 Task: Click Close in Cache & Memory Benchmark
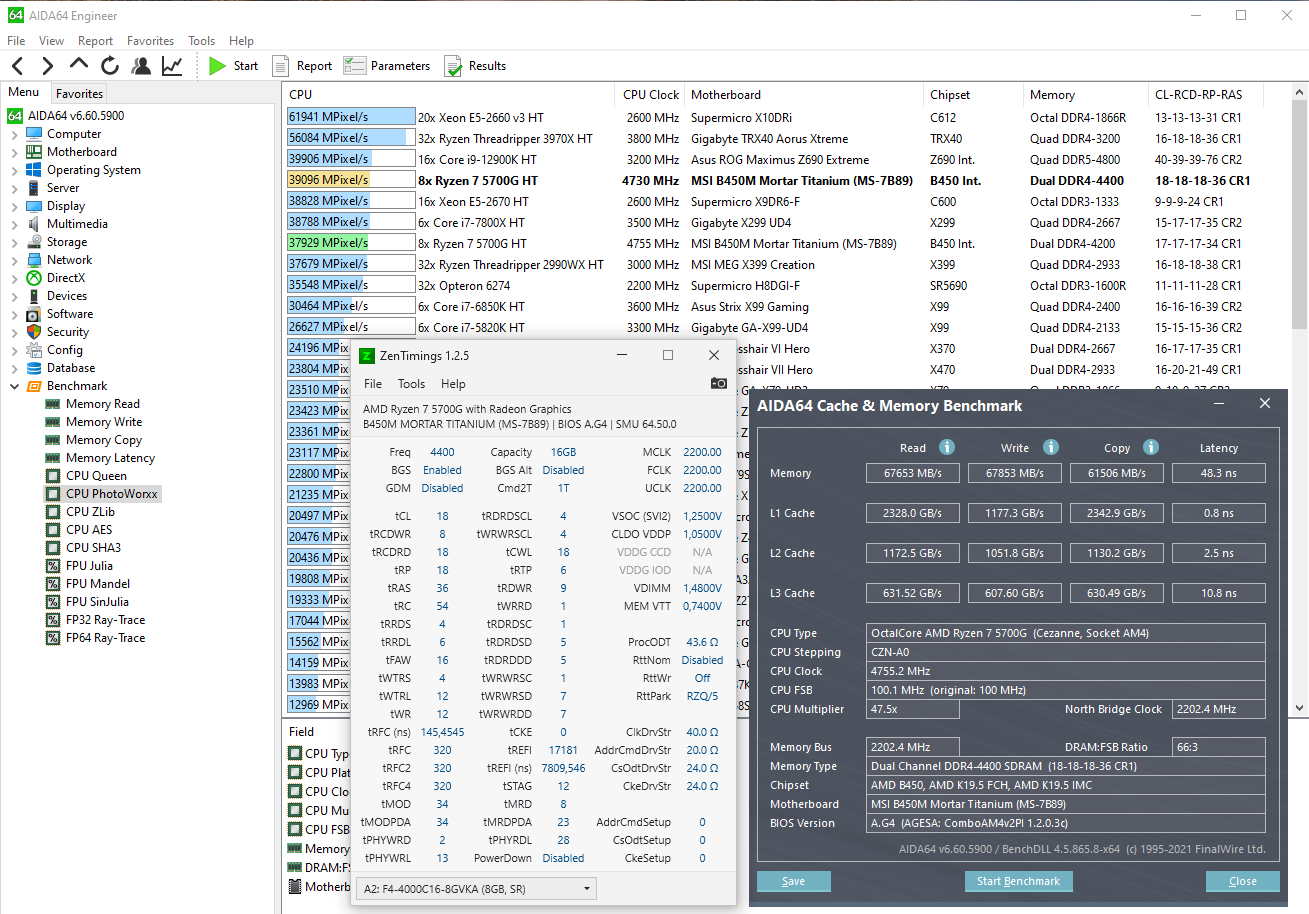point(1243,881)
